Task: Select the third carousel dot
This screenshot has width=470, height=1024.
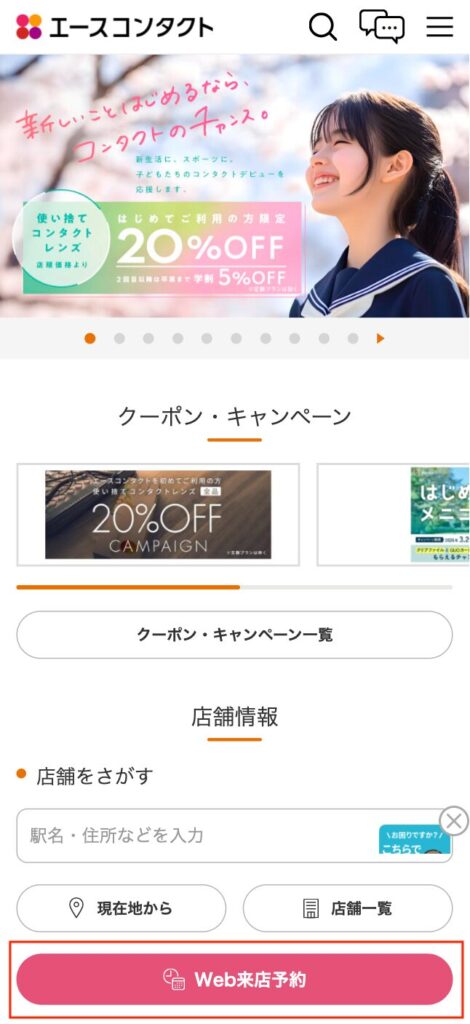Action: coord(148,338)
